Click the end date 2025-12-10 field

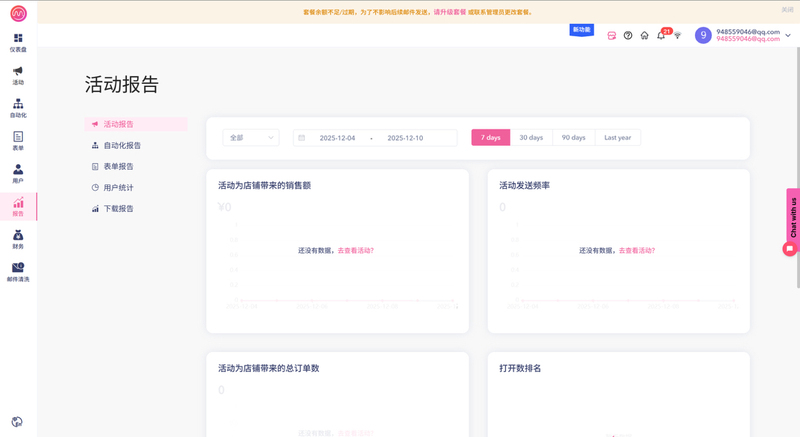point(405,138)
